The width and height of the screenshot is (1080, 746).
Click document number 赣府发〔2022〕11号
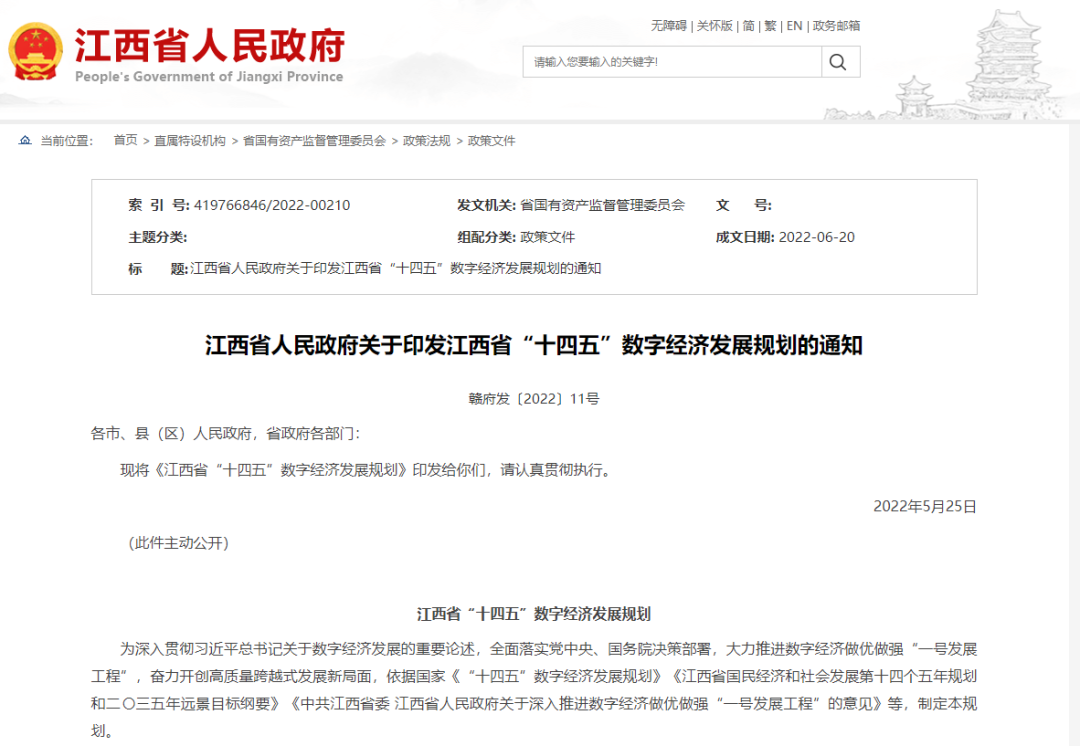tap(534, 399)
